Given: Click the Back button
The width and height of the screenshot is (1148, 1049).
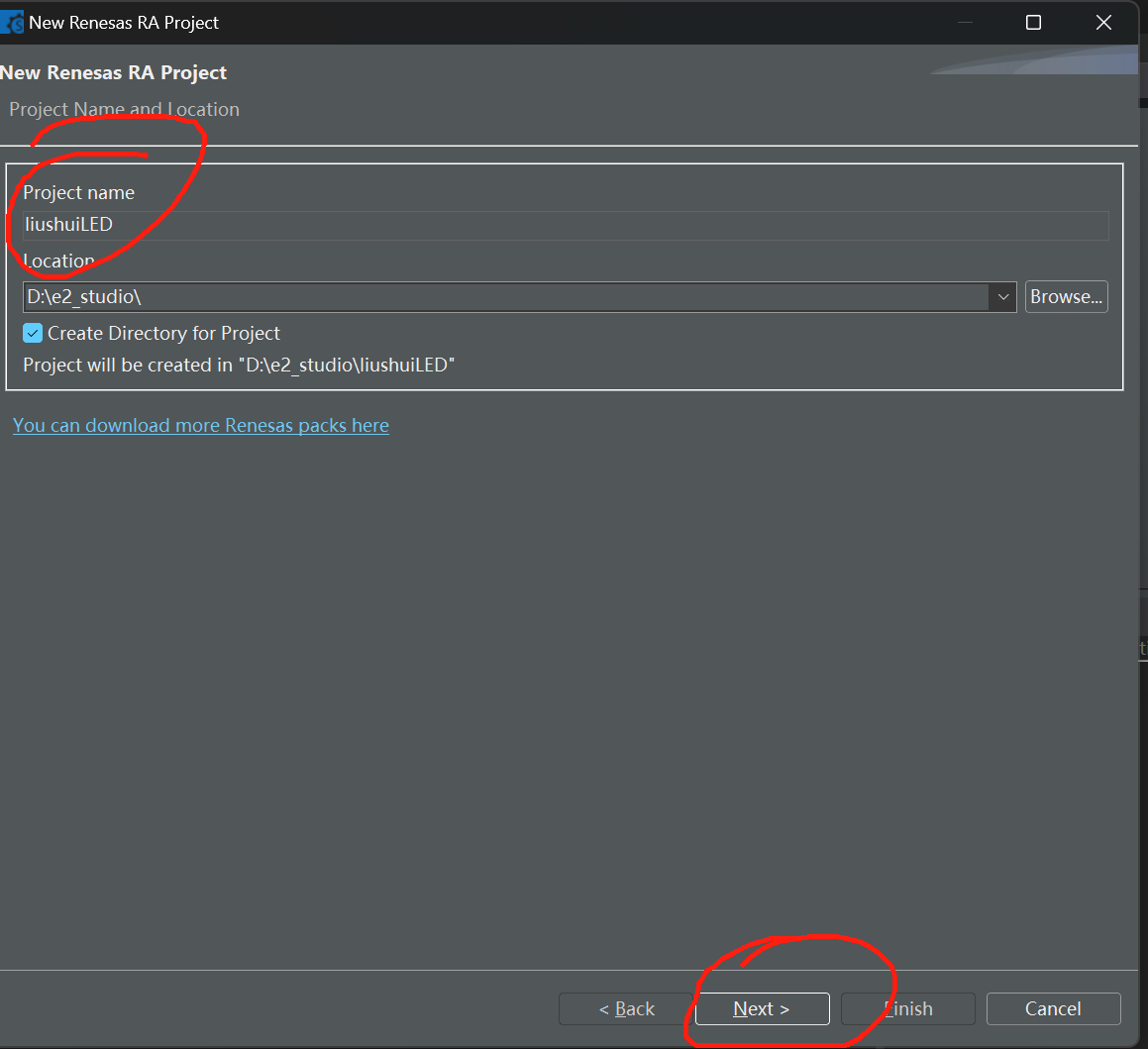Looking at the screenshot, I should [626, 1008].
